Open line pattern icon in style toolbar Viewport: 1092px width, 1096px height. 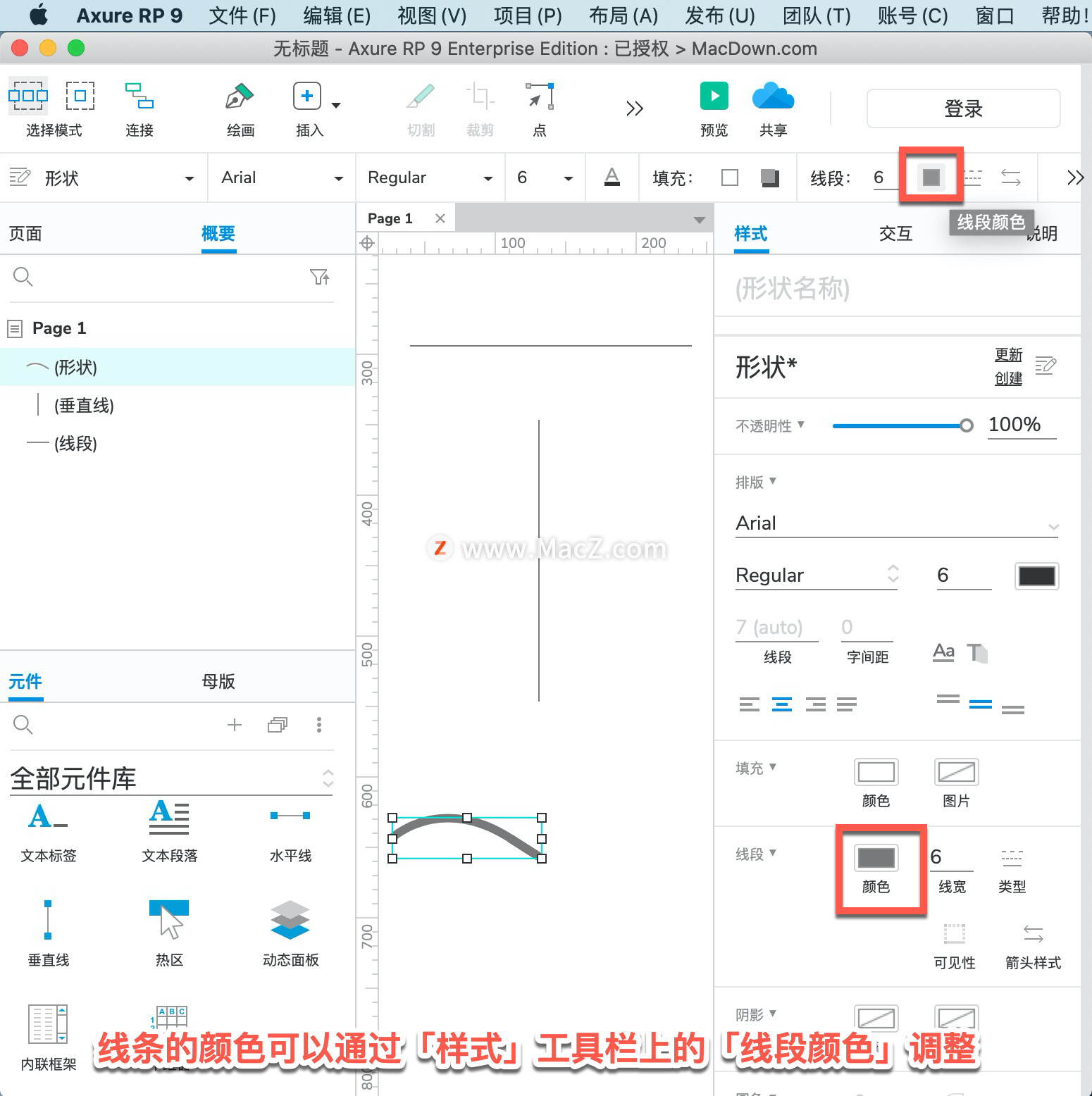(x=973, y=177)
